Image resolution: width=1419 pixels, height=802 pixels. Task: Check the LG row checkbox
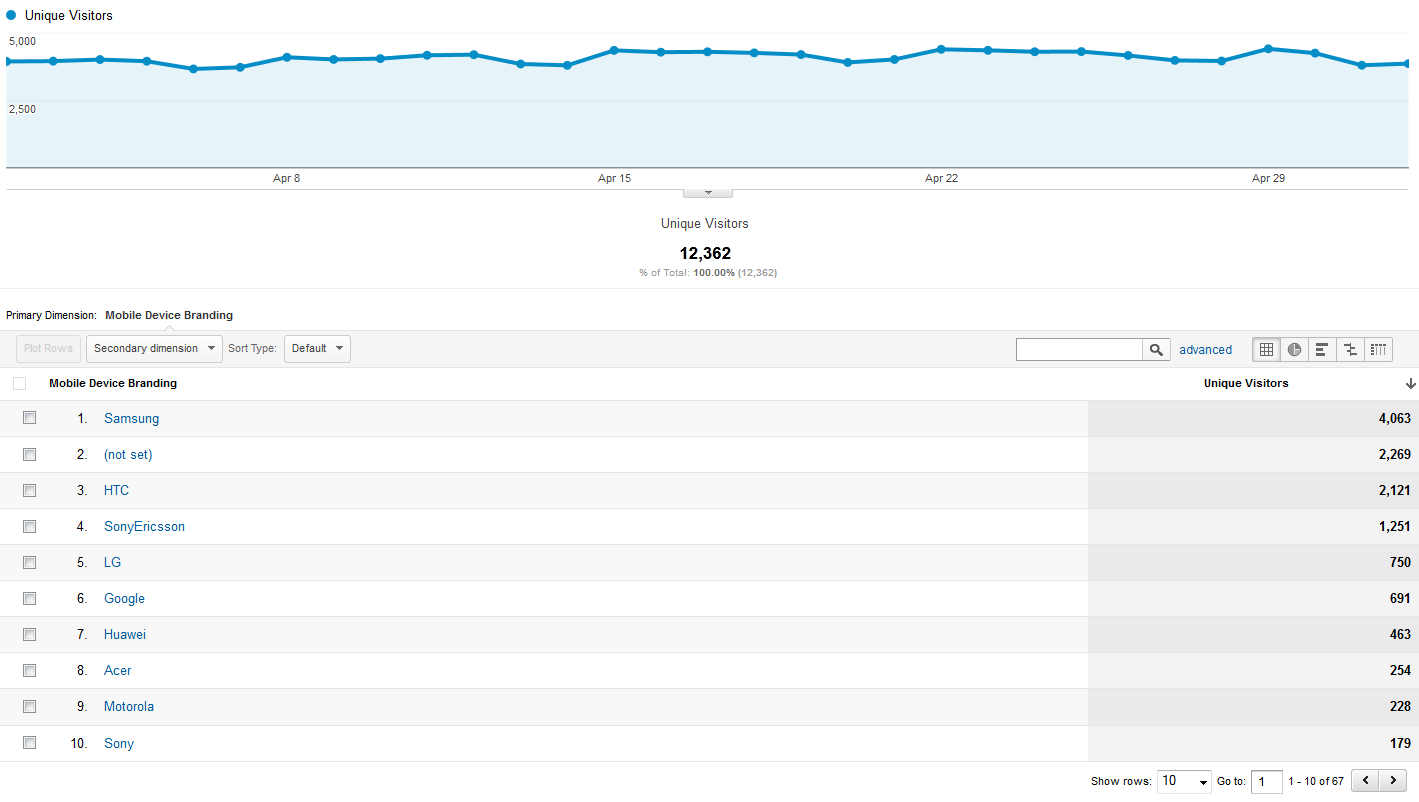point(30,562)
